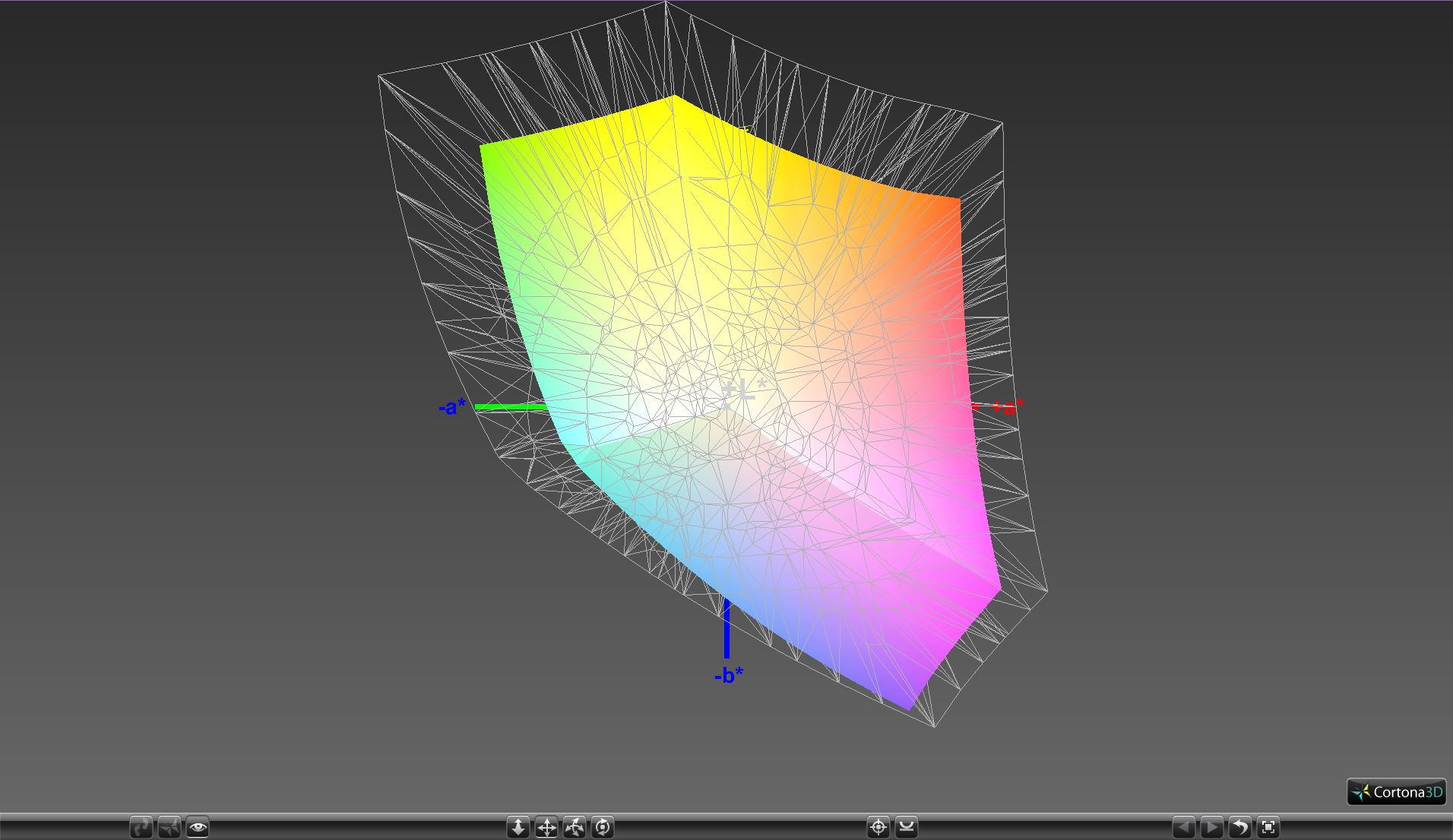This screenshot has width=1453, height=840.
Task: Click the green -a* axis line
Action: tap(509, 407)
